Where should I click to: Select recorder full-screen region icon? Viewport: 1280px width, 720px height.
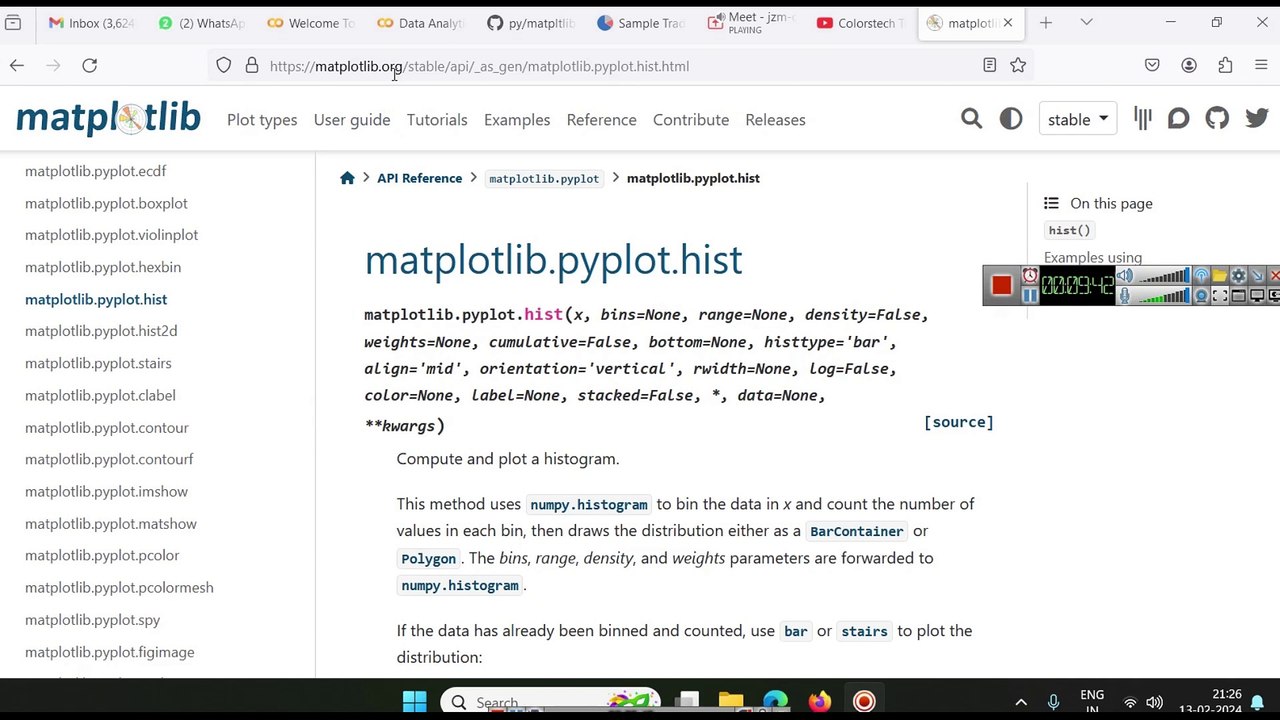point(1219,295)
